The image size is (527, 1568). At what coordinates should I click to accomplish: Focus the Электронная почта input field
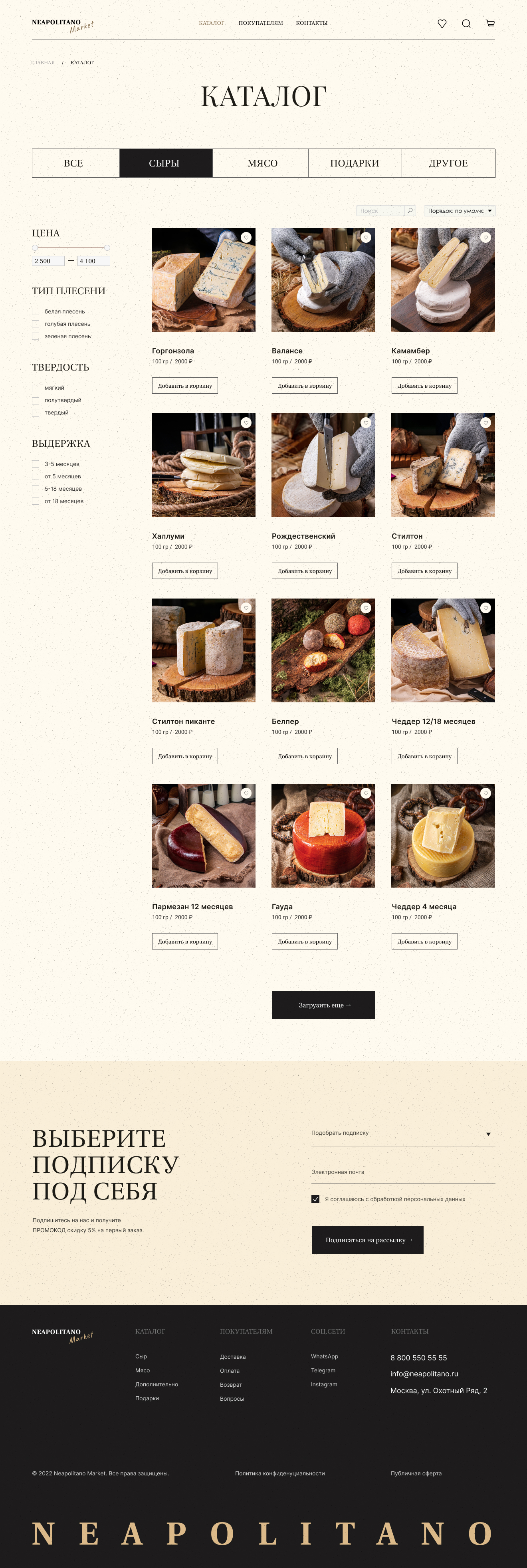pyautogui.click(x=403, y=1172)
